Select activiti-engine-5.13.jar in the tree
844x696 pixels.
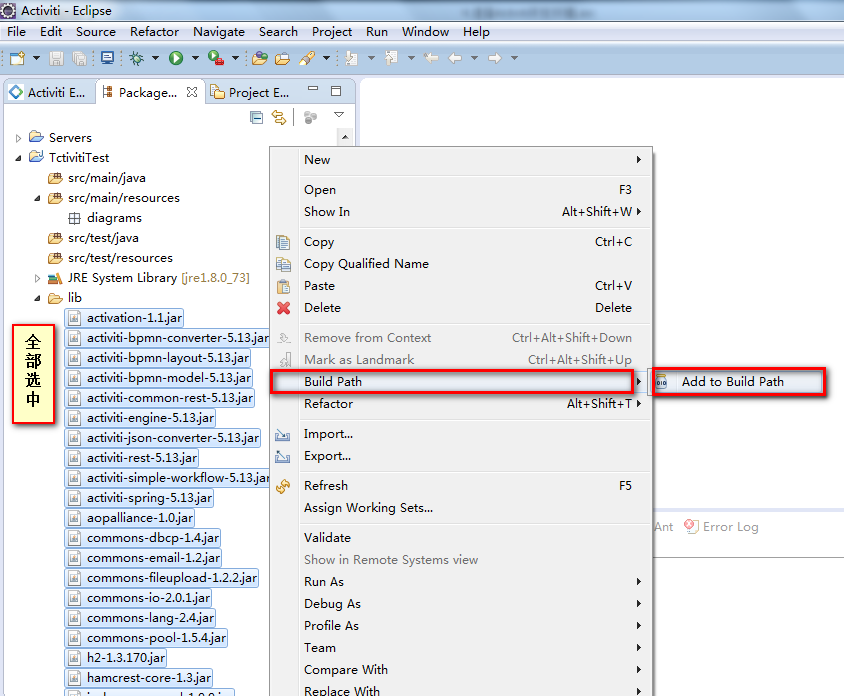(140, 418)
